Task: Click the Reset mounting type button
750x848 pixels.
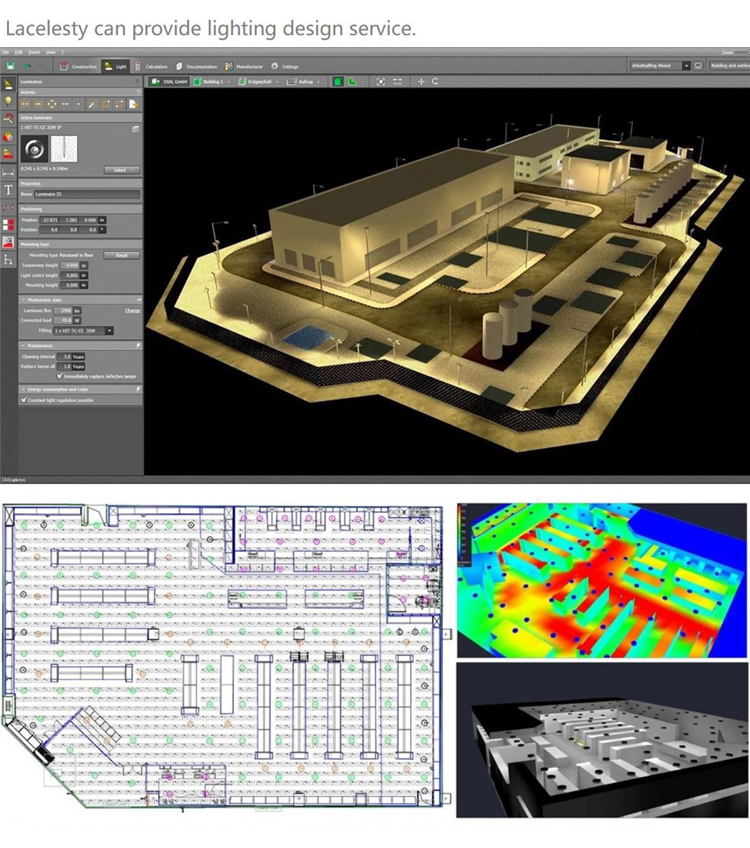Action: pyautogui.click(x=122, y=255)
